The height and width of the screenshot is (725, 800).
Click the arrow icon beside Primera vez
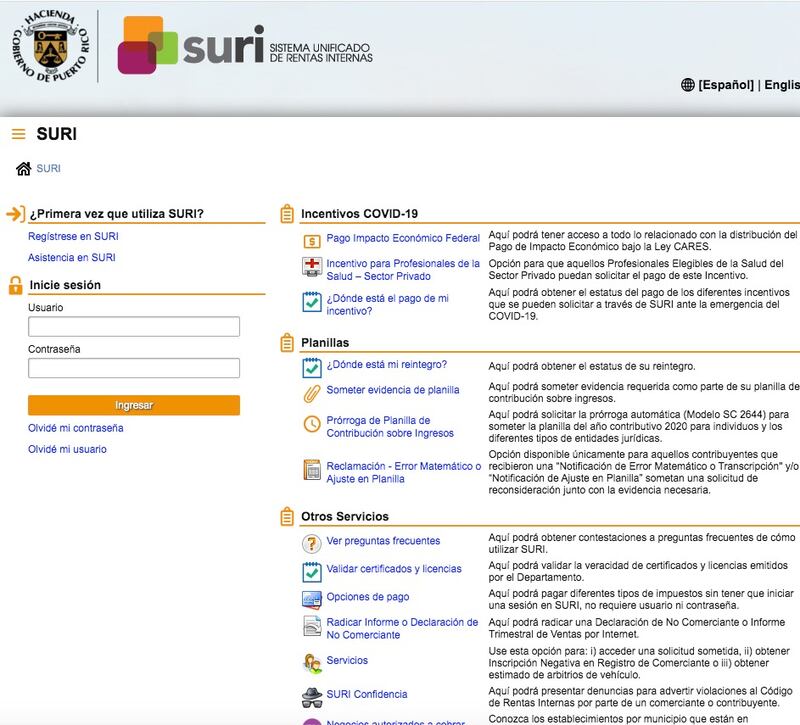tap(15, 213)
